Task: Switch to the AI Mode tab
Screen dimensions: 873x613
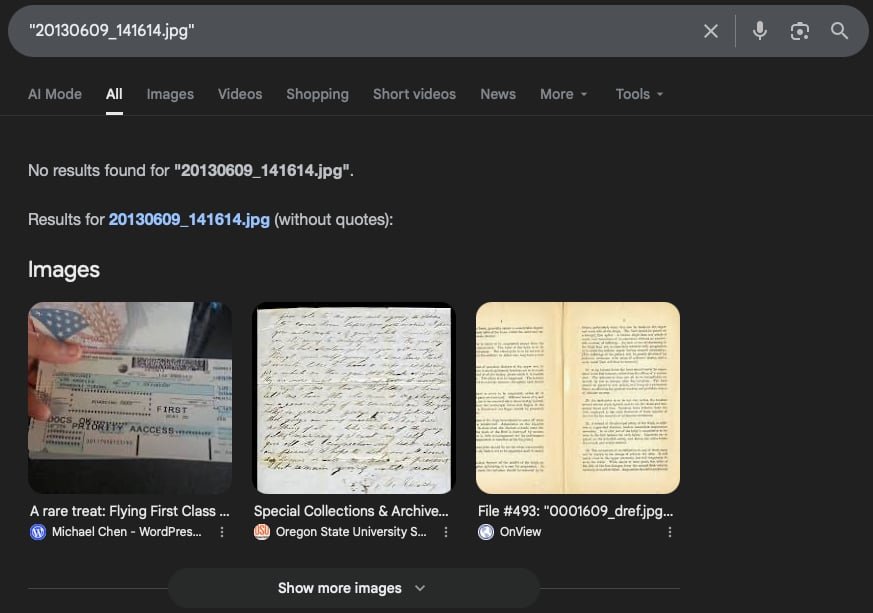Action: (55, 94)
